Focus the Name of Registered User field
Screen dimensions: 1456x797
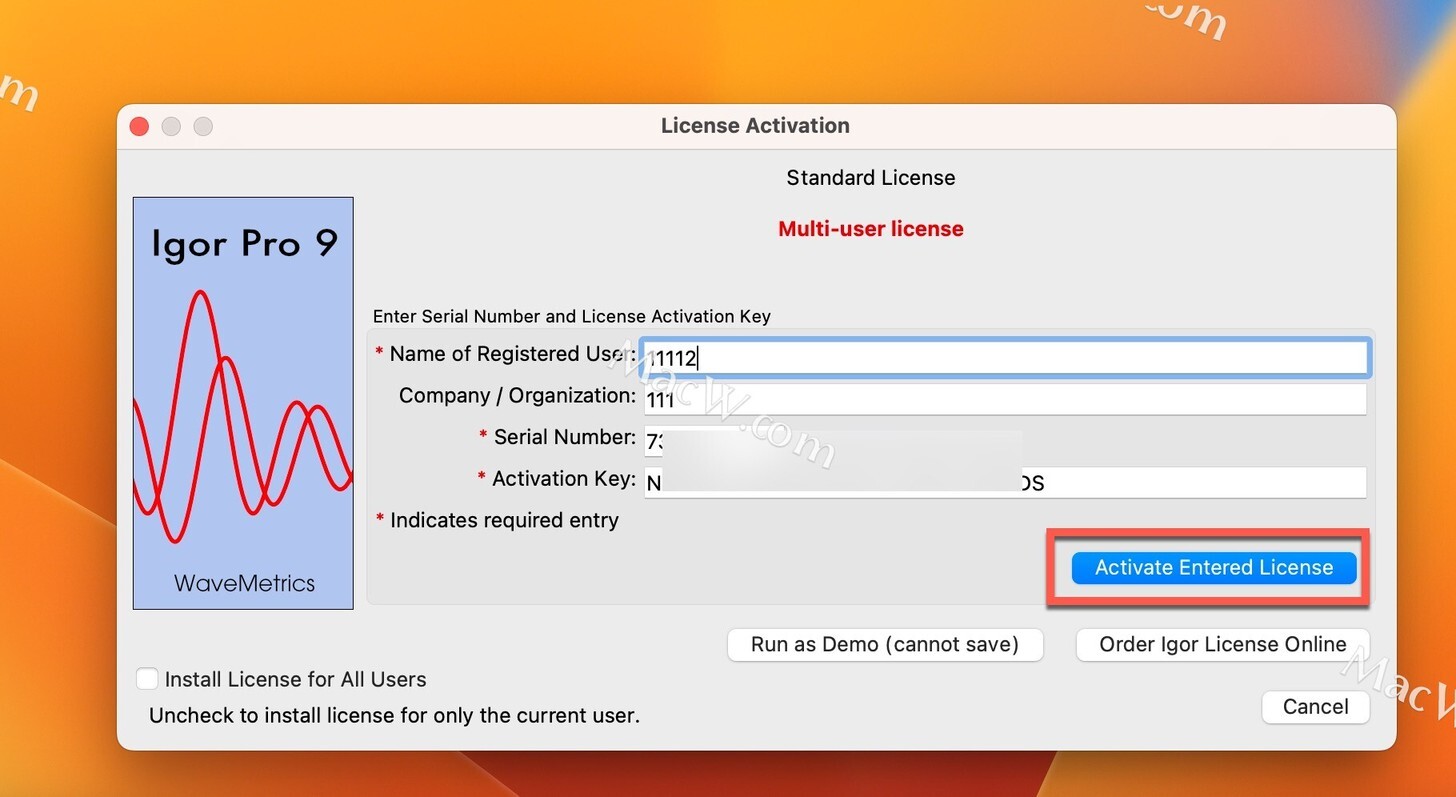1005,358
